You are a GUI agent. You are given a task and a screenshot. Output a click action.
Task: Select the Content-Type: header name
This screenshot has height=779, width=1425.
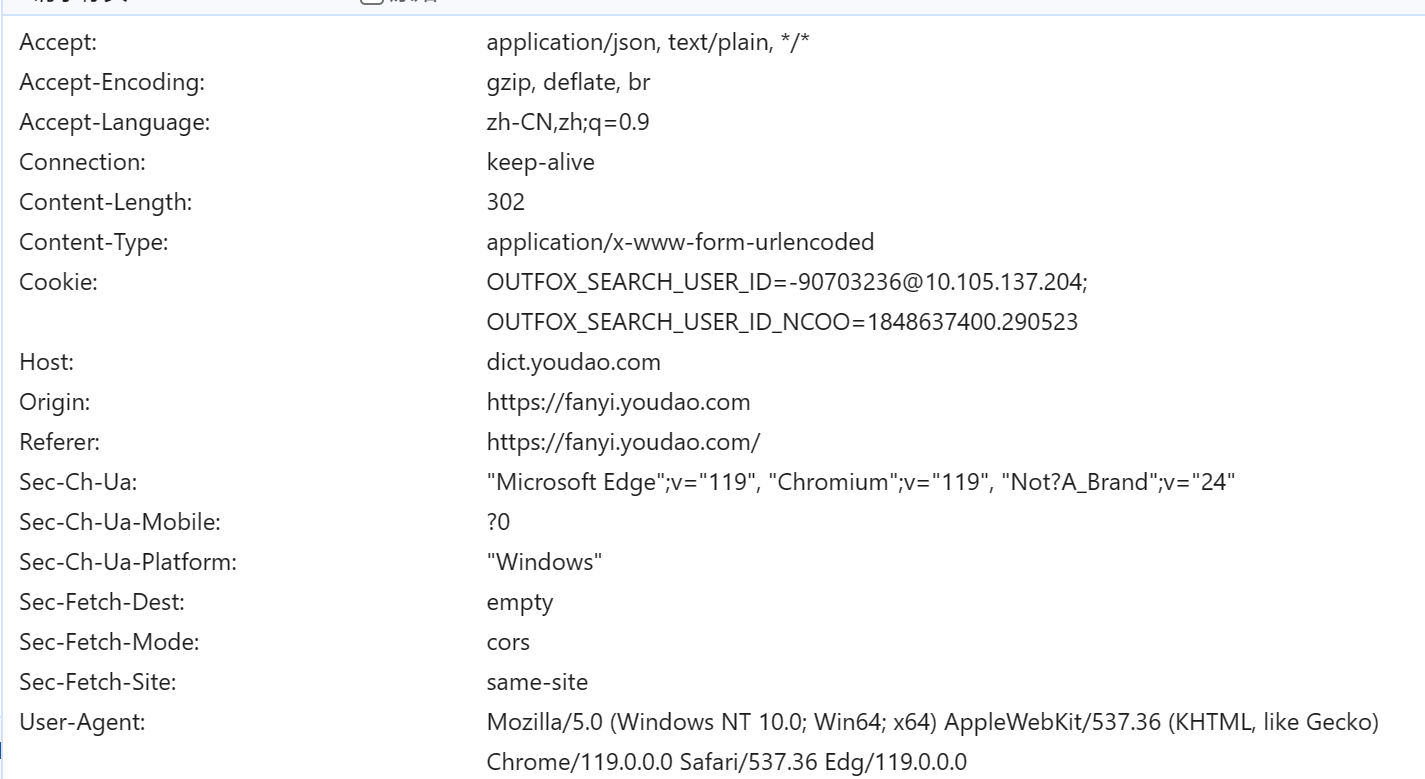pos(93,242)
